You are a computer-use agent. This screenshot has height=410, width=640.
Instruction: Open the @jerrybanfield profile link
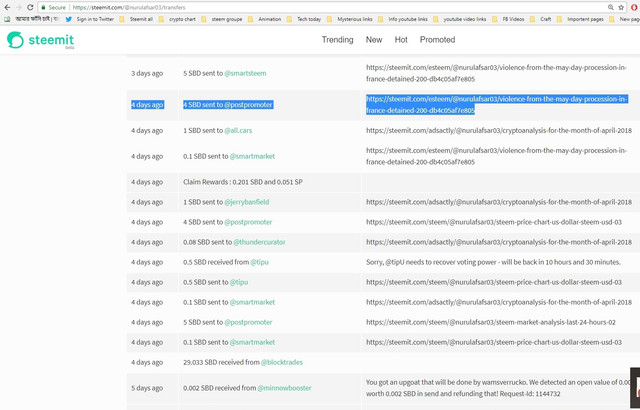[247, 202]
